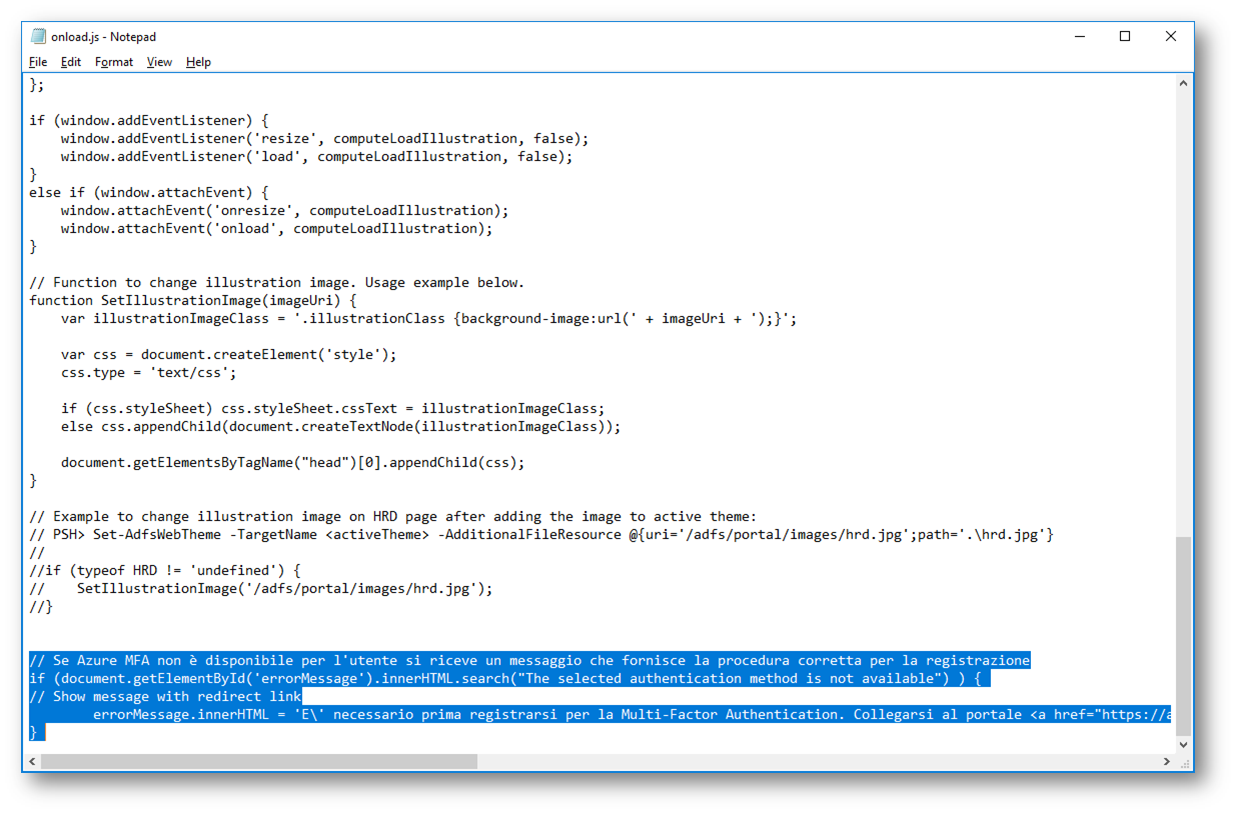Click the line with addEventListener 'load'
The height and width of the screenshot is (815, 1237).
coord(316,156)
